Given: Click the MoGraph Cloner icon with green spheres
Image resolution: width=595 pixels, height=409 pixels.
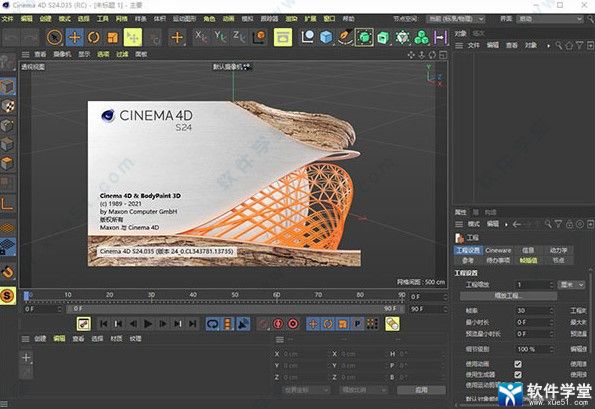Looking at the screenshot, I should point(421,37).
